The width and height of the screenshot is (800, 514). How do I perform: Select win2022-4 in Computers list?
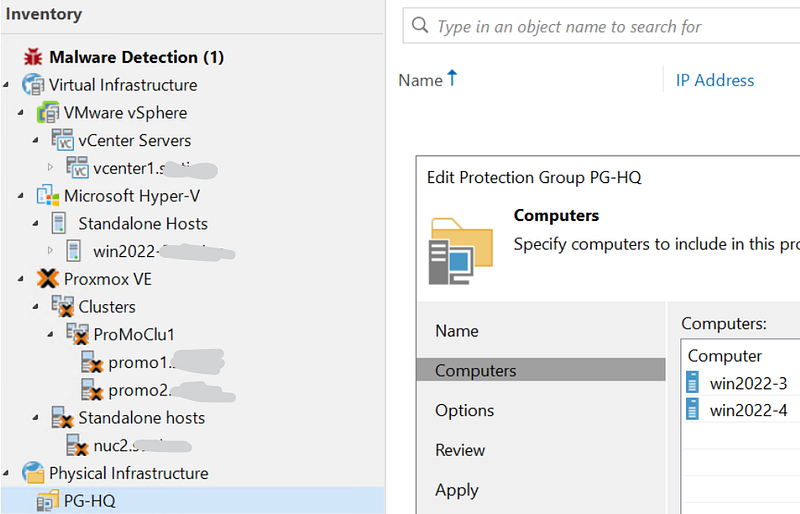[748, 410]
